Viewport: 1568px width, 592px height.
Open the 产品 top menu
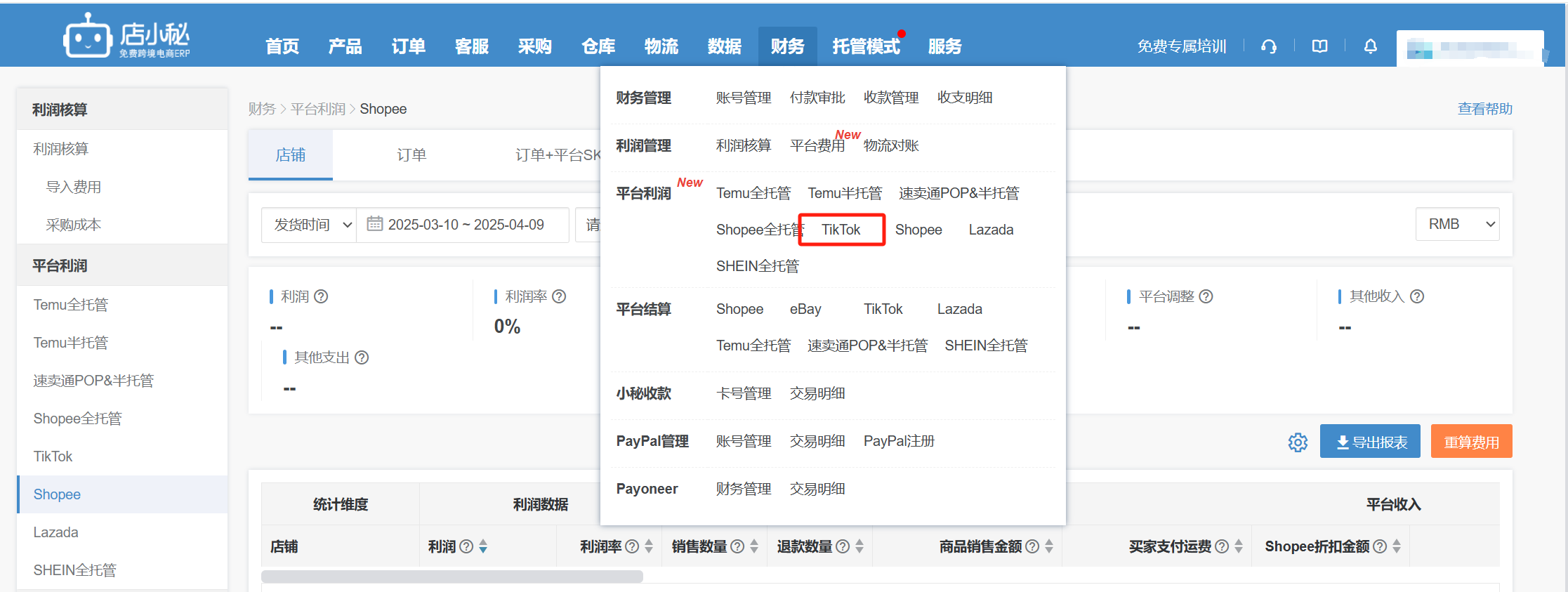coord(345,46)
